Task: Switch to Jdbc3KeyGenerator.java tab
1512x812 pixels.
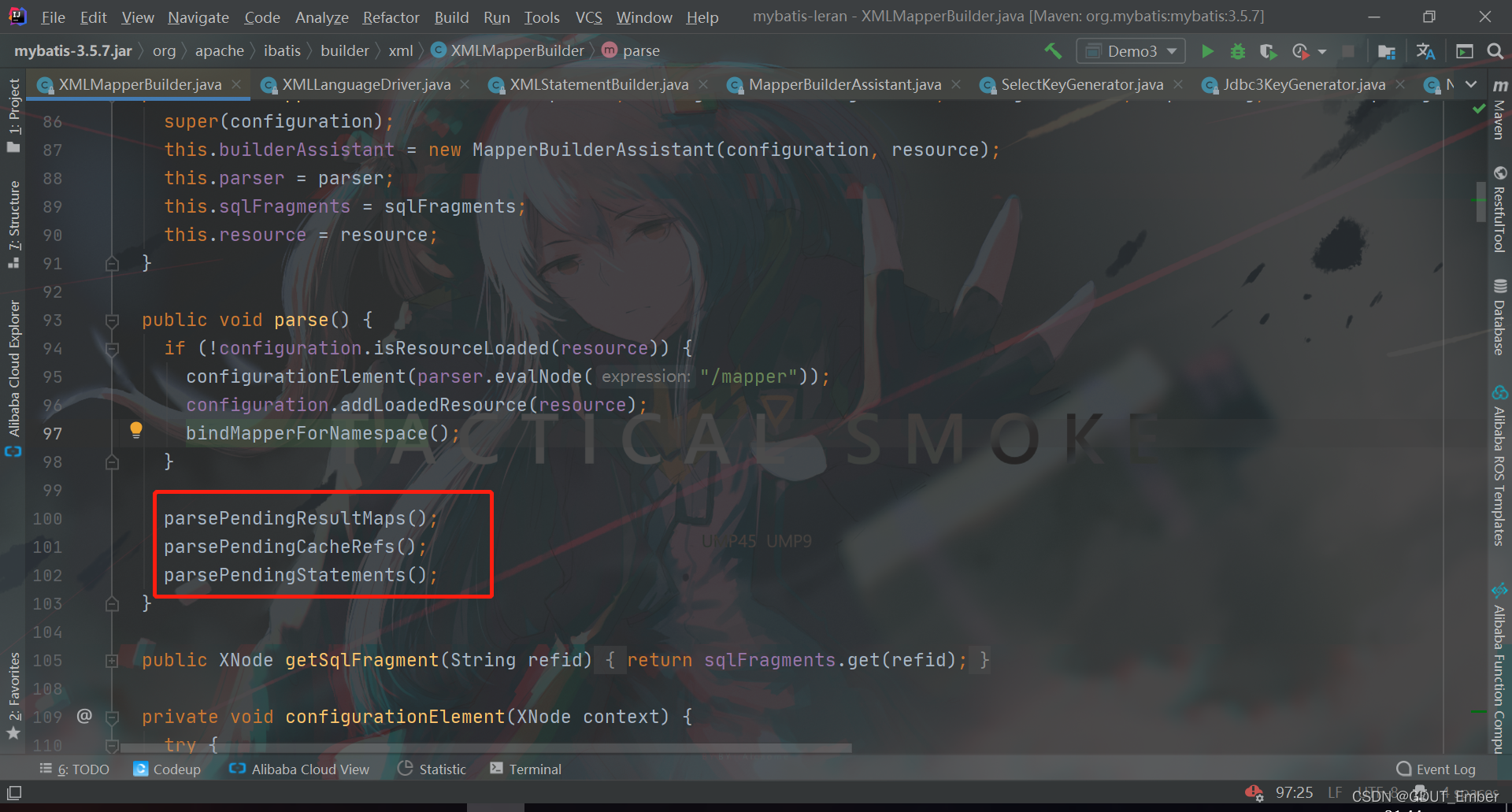Action: click(x=1304, y=84)
